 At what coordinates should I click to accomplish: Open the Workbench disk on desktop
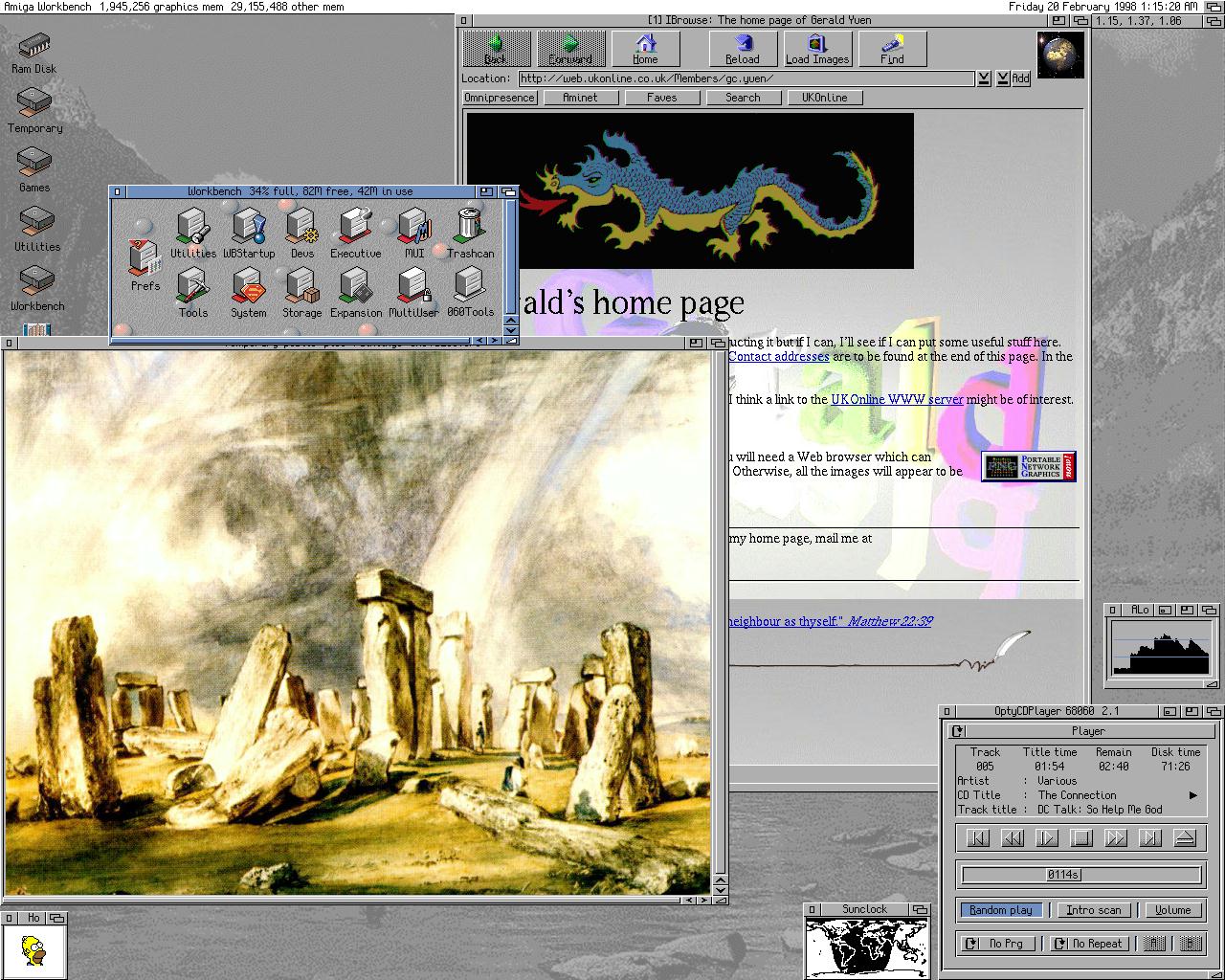pos(37,289)
